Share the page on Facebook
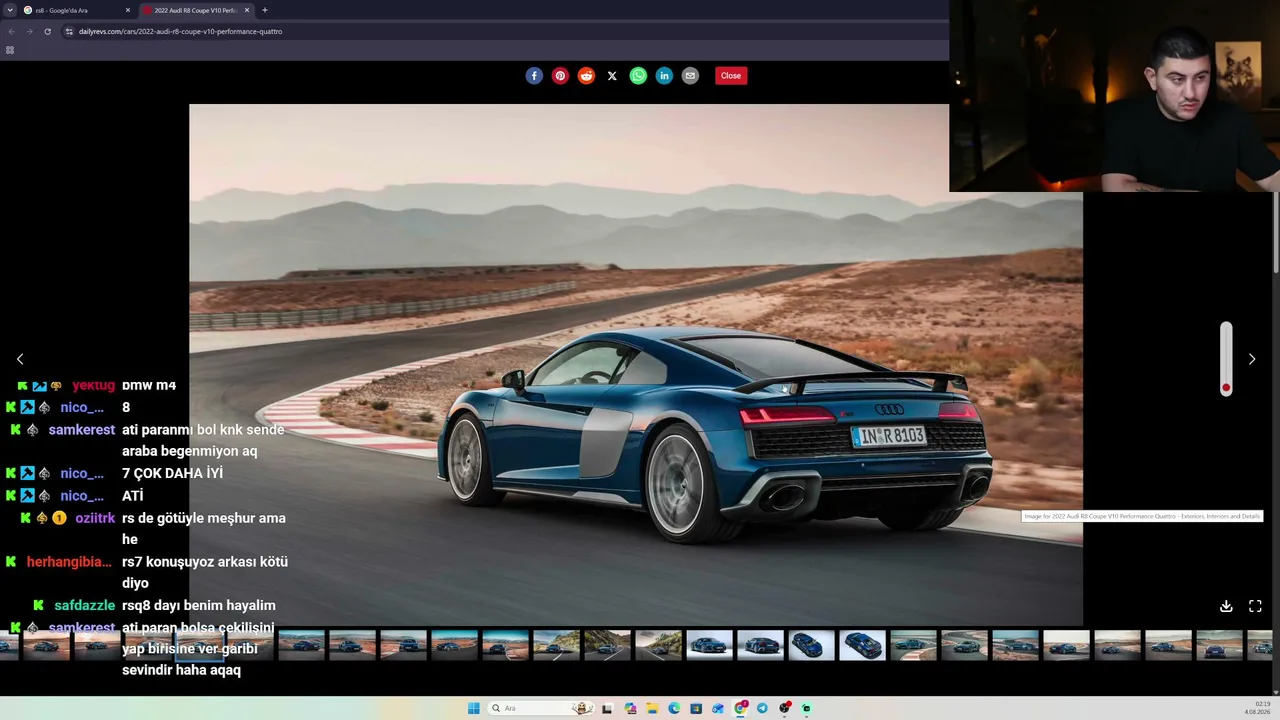The height and width of the screenshot is (720, 1280). click(x=534, y=76)
